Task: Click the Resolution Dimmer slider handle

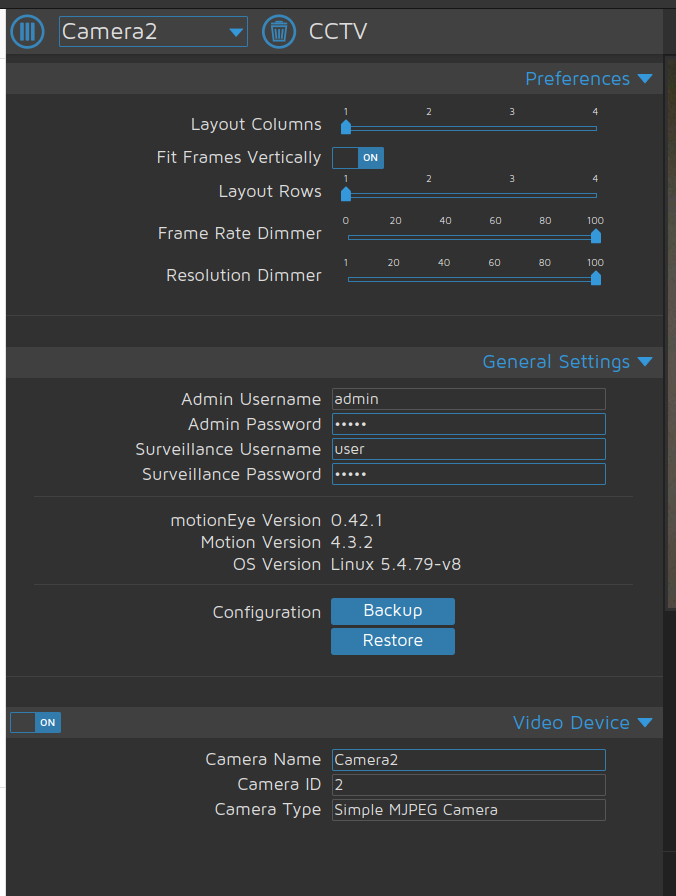Action: click(595, 279)
